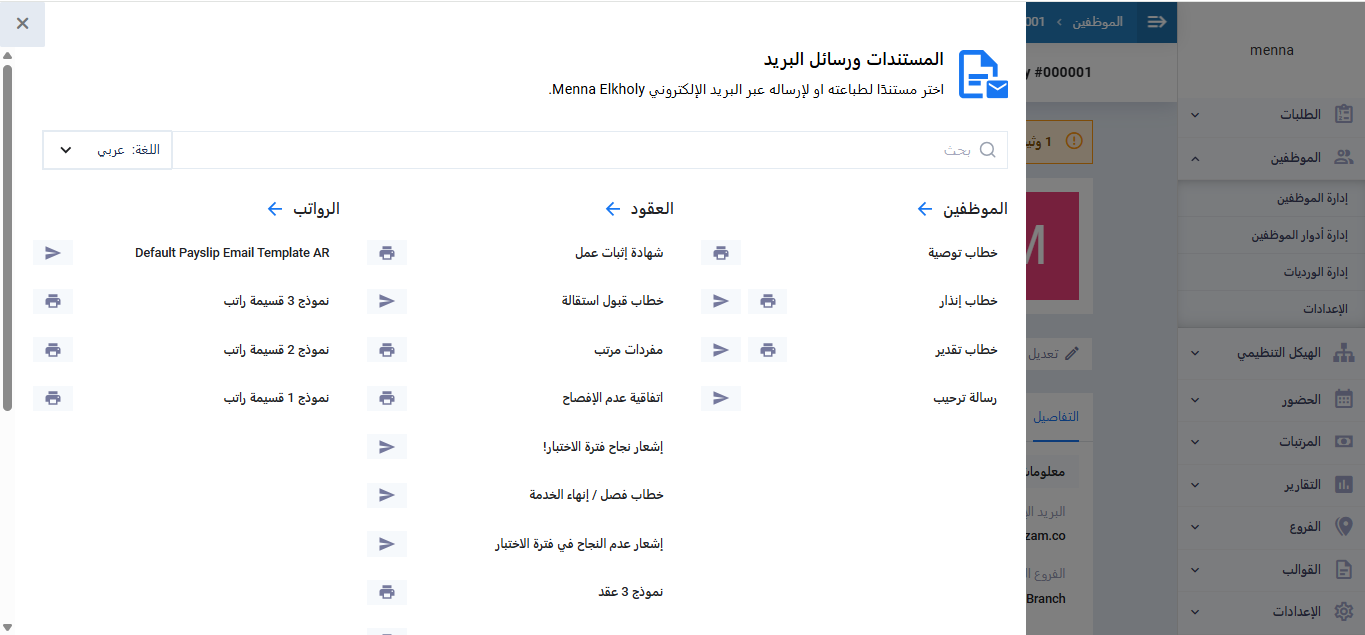This screenshot has width=1365, height=635.
Task: Print the خطاب توصية document
Action: point(721,253)
